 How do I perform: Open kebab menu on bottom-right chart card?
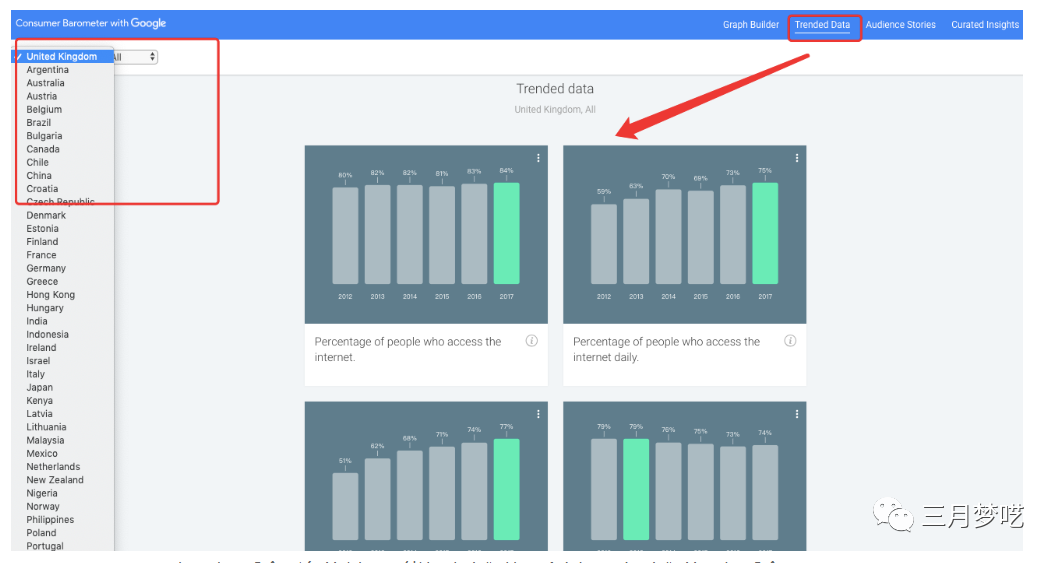(796, 414)
